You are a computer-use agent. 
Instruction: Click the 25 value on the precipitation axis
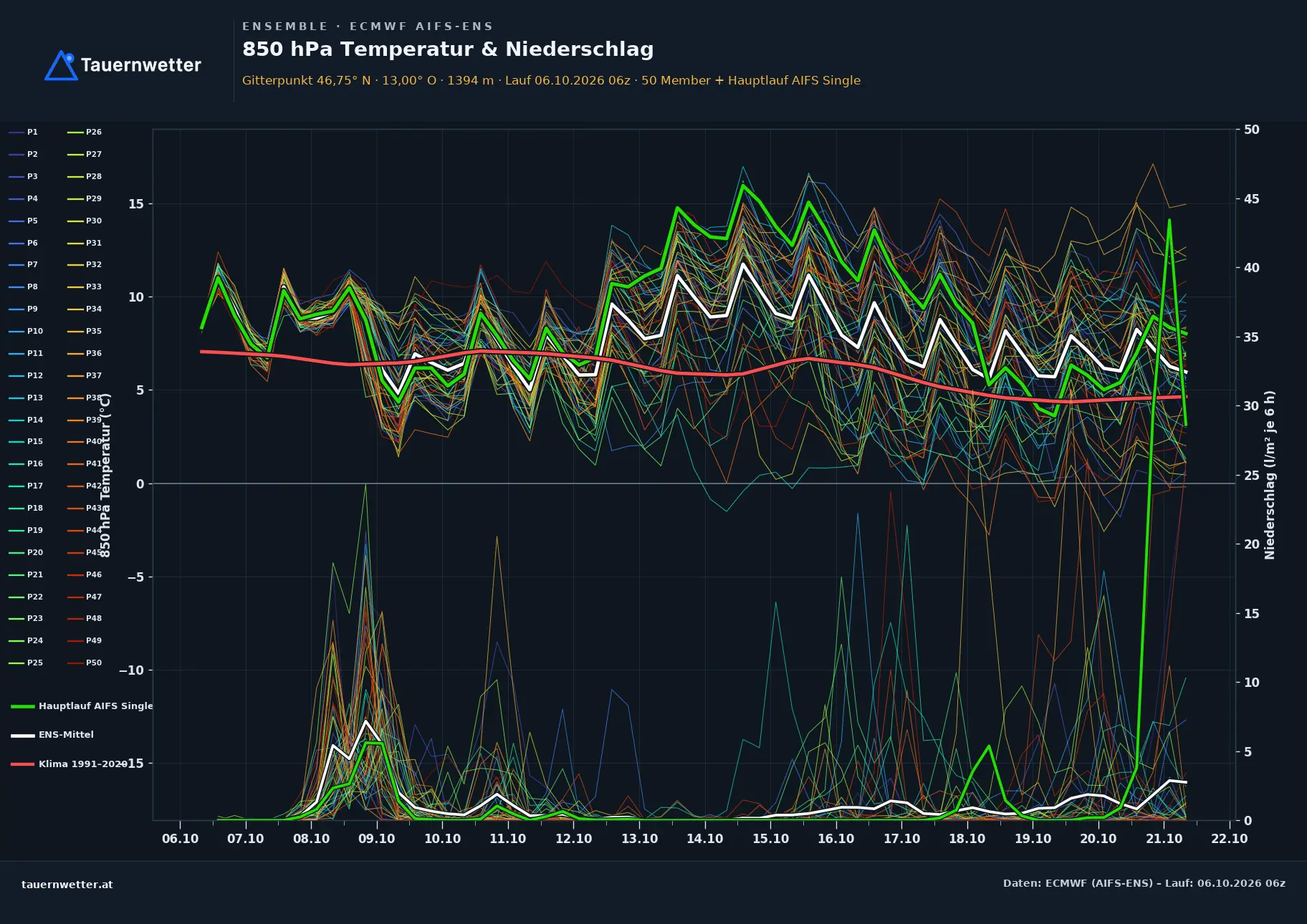(1251, 476)
